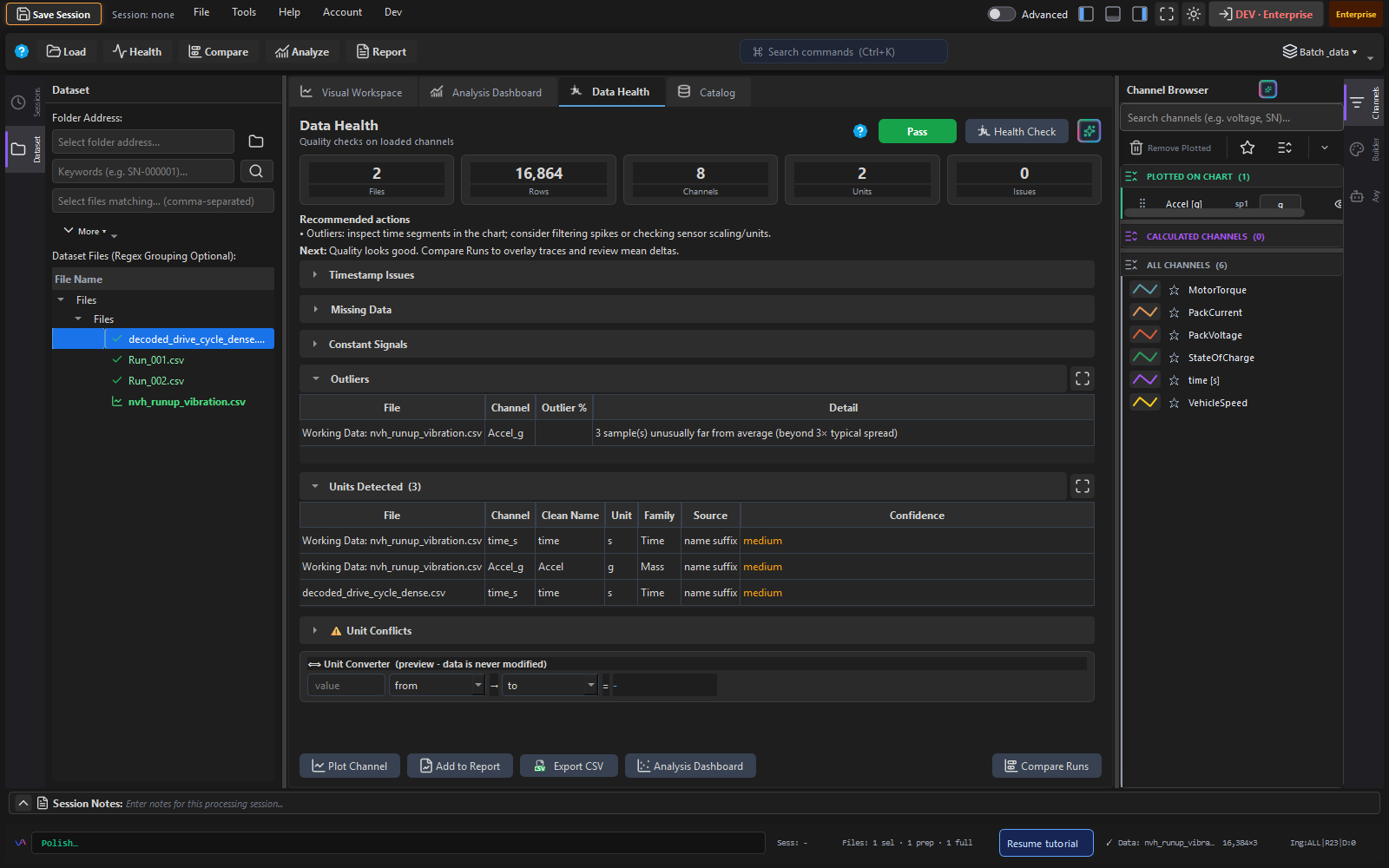Click Remove Plotted trash button
The height and width of the screenshot is (868, 1389).
click(1170, 148)
